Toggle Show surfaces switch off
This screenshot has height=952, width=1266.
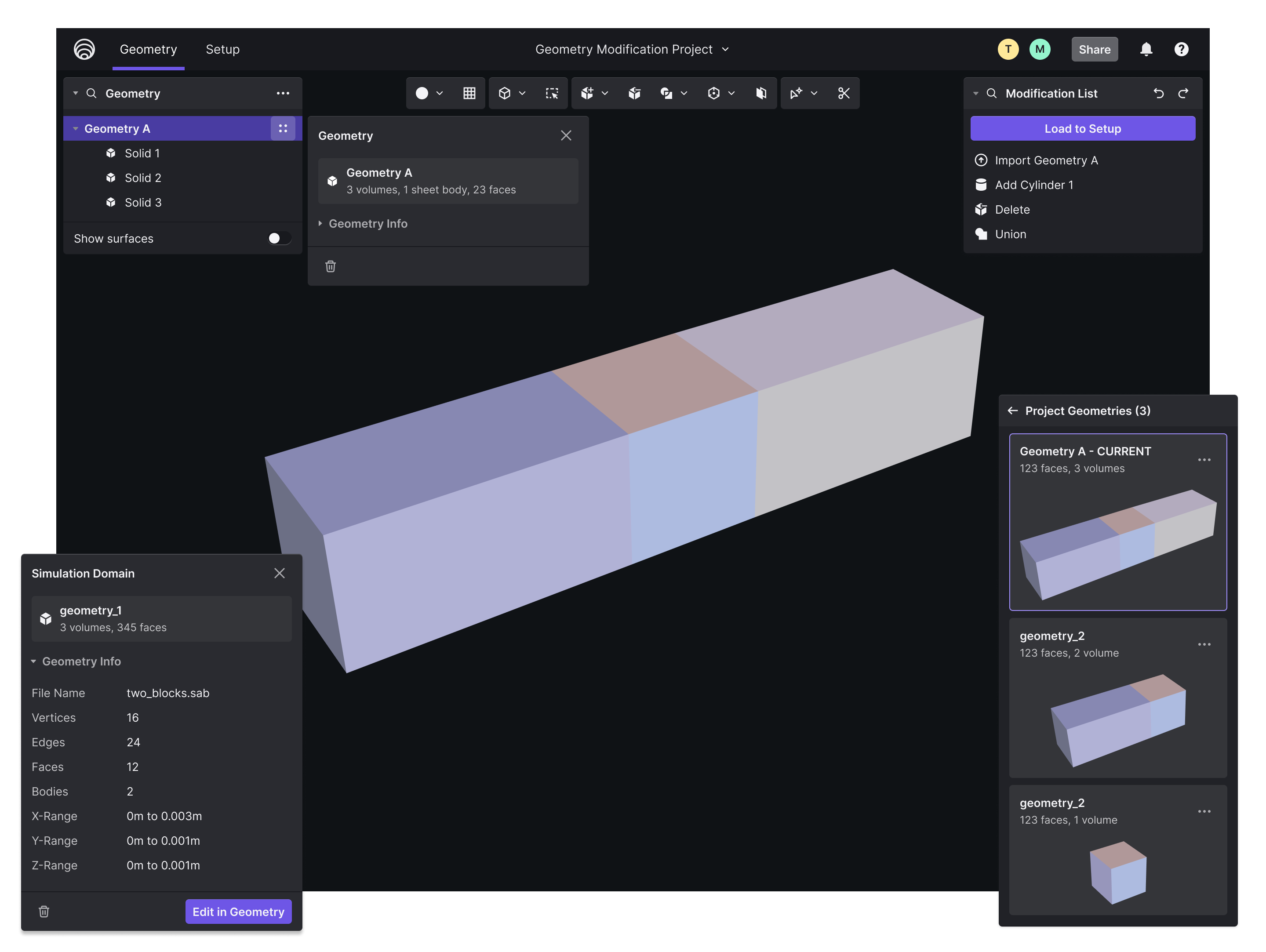pos(277,238)
